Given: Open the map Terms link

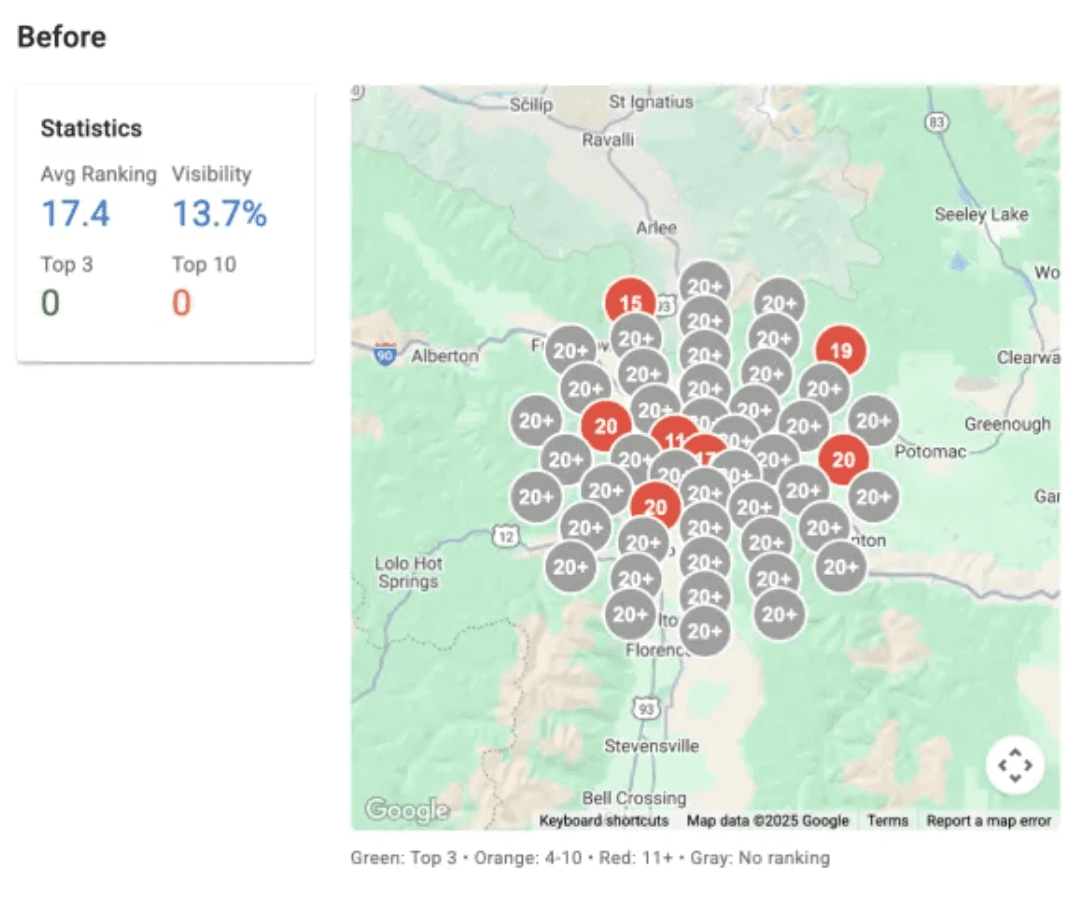Looking at the screenshot, I should pyautogui.click(x=887, y=821).
